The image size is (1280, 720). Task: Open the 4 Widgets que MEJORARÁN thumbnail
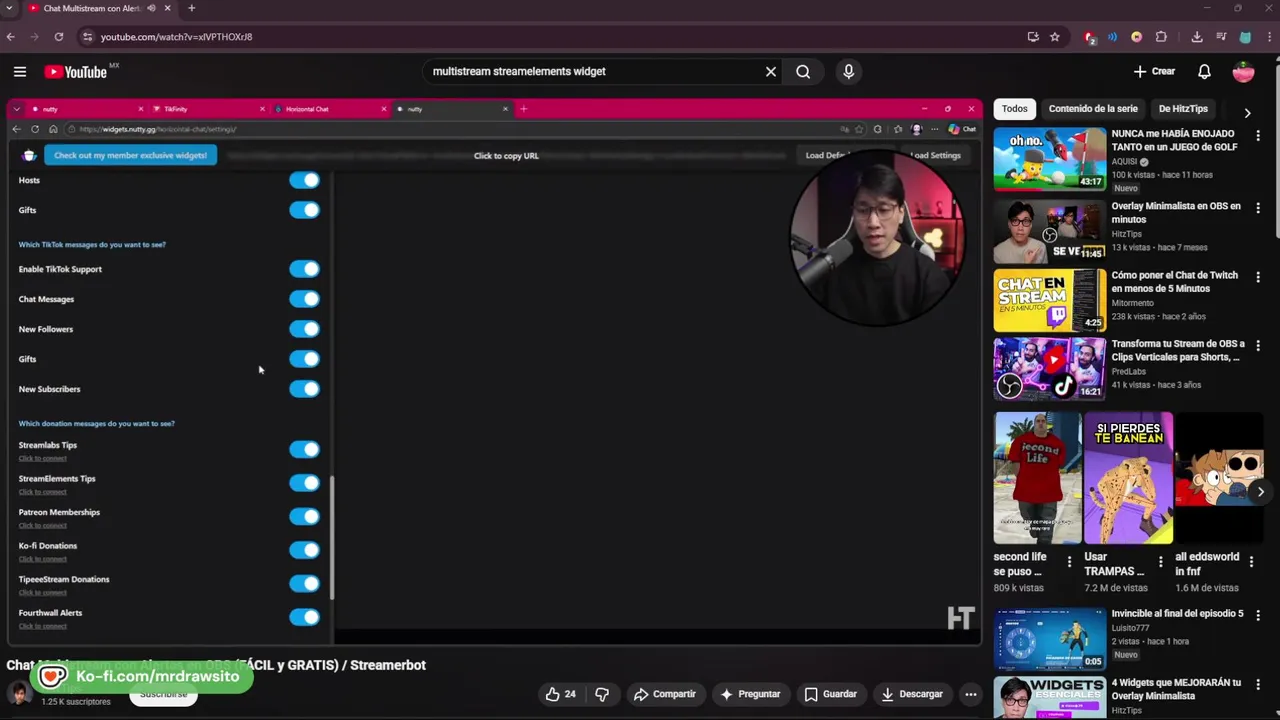tap(1049, 698)
